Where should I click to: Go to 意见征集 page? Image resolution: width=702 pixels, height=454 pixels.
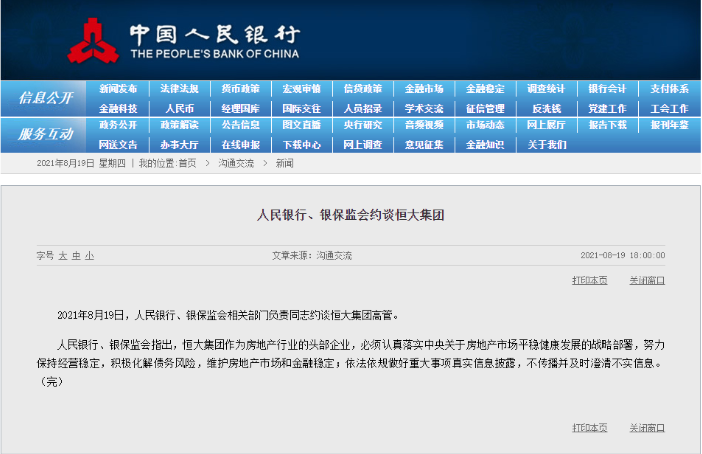(x=424, y=145)
